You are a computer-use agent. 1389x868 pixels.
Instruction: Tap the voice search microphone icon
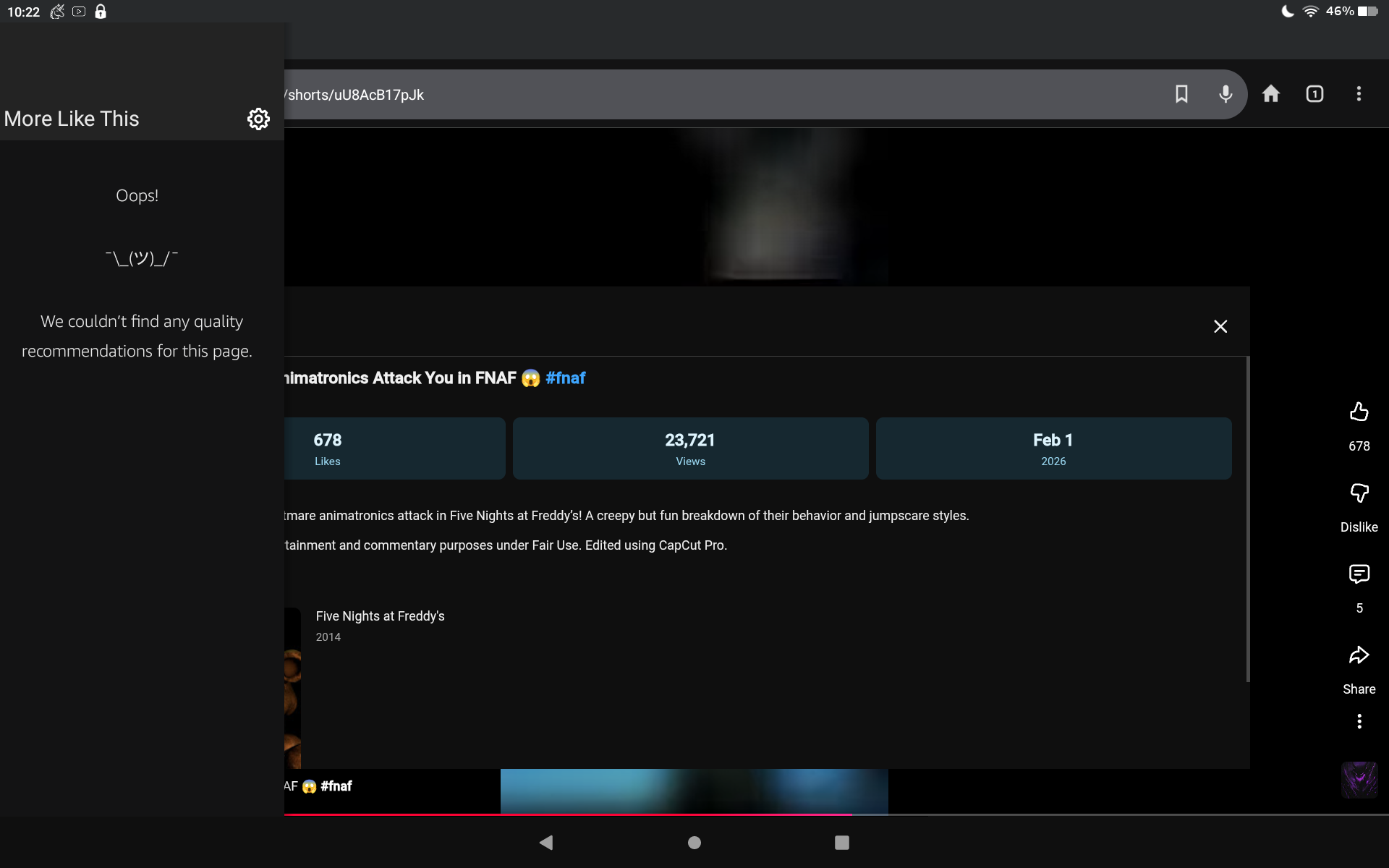coord(1226,94)
